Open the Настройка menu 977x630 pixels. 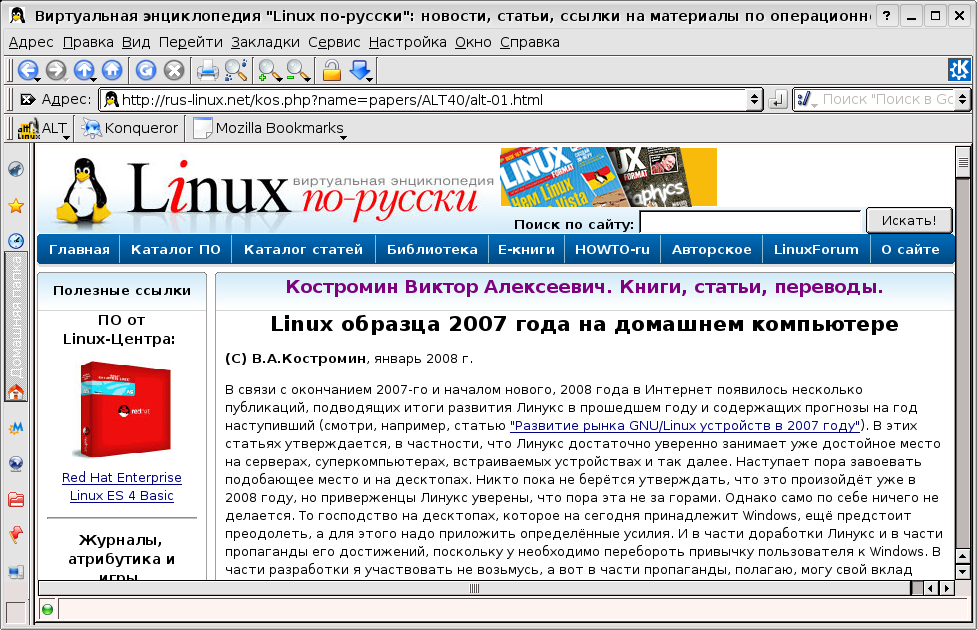(x=407, y=42)
